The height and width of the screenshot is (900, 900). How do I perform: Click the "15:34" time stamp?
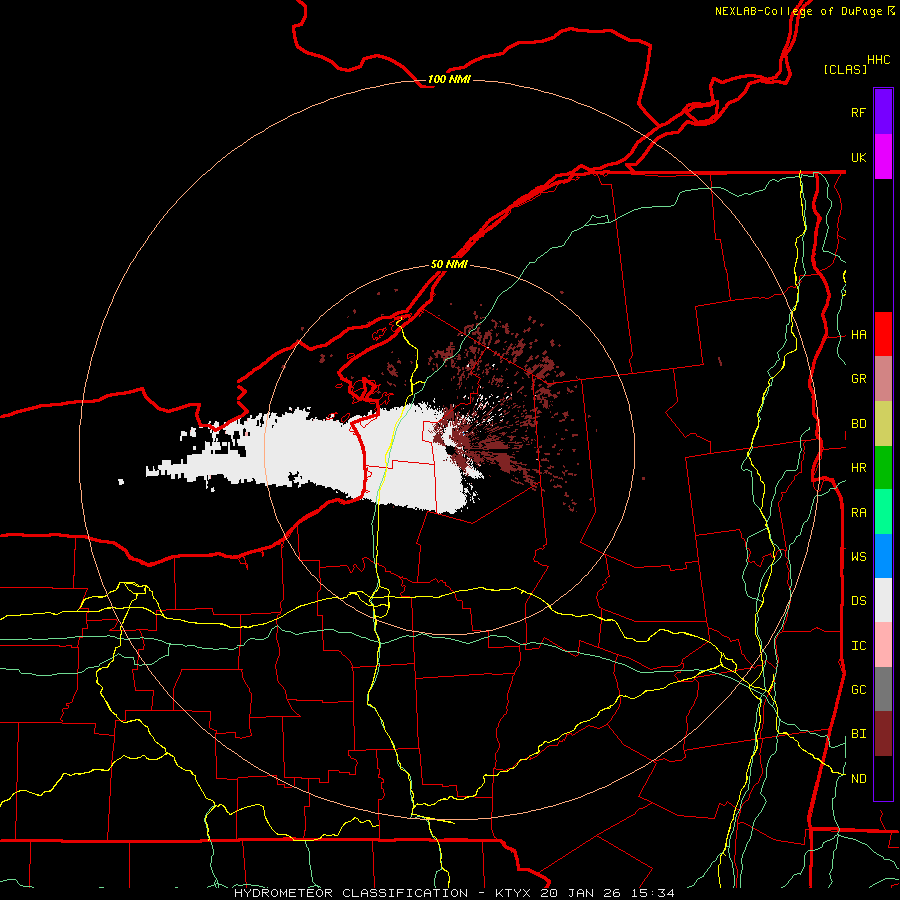coord(652,893)
